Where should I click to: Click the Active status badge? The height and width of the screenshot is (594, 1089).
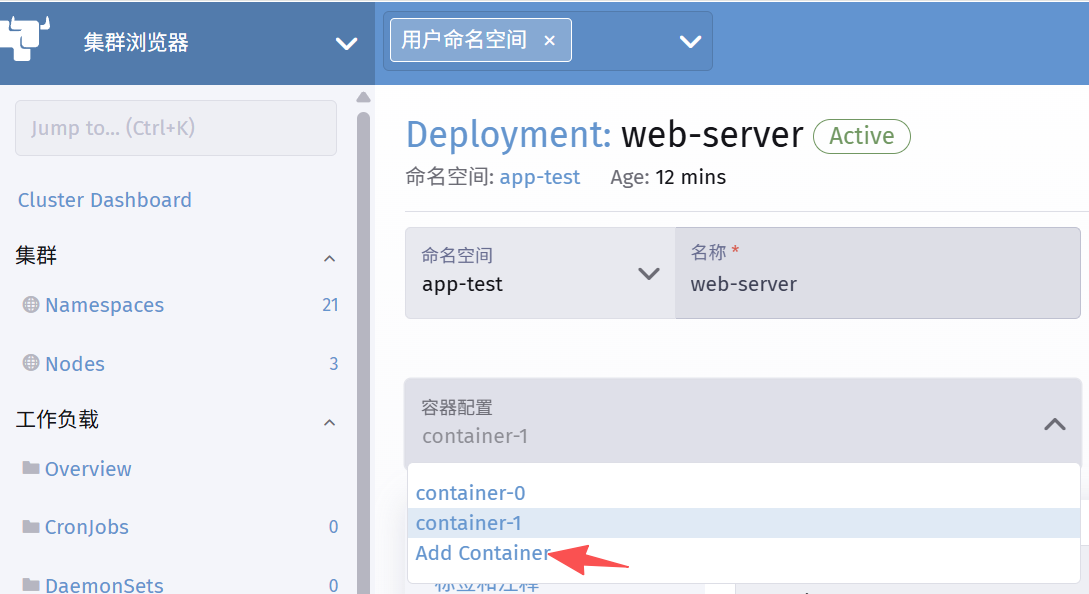click(x=862, y=136)
